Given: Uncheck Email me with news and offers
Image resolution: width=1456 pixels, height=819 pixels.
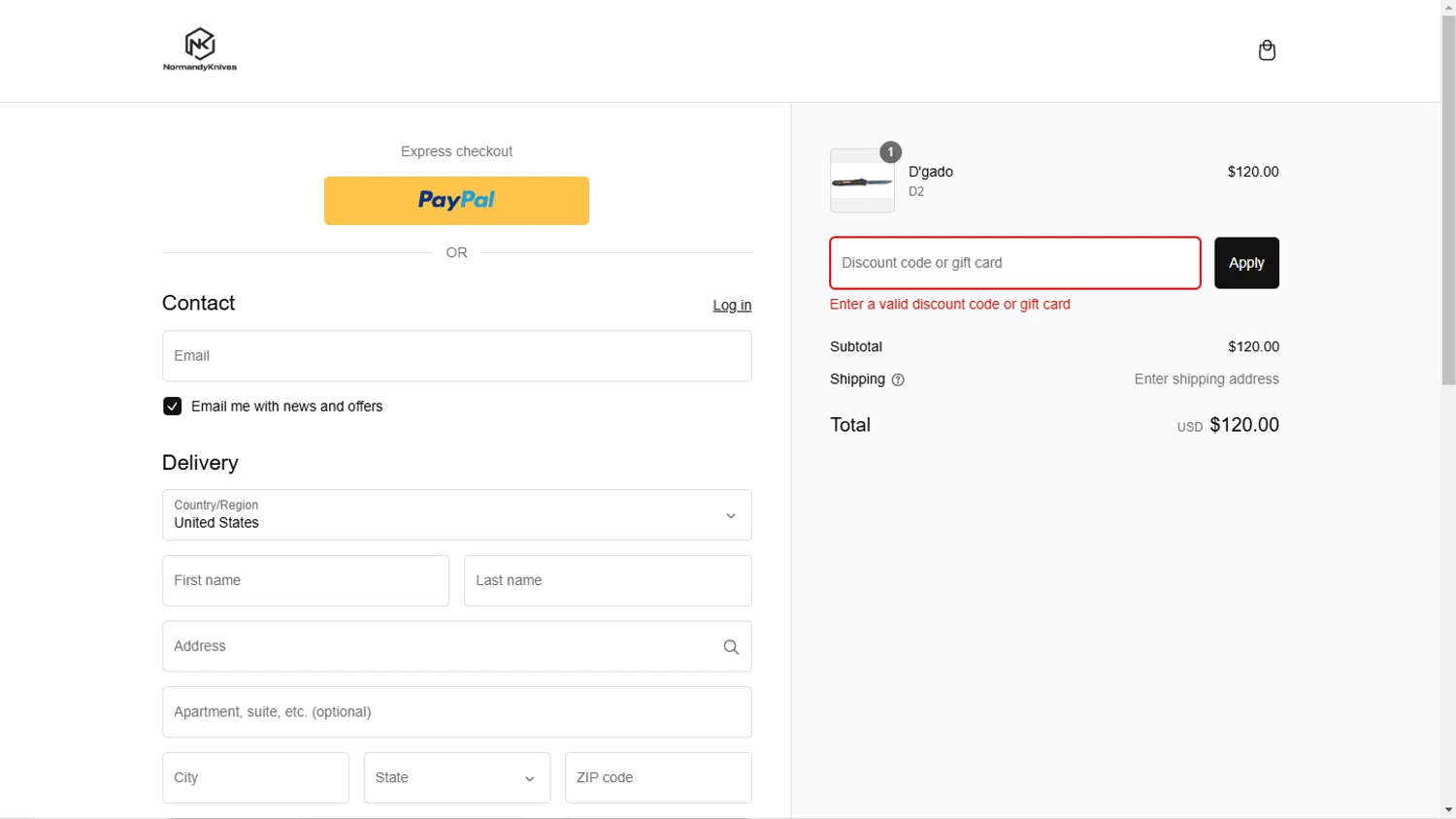Looking at the screenshot, I should coord(173,407).
